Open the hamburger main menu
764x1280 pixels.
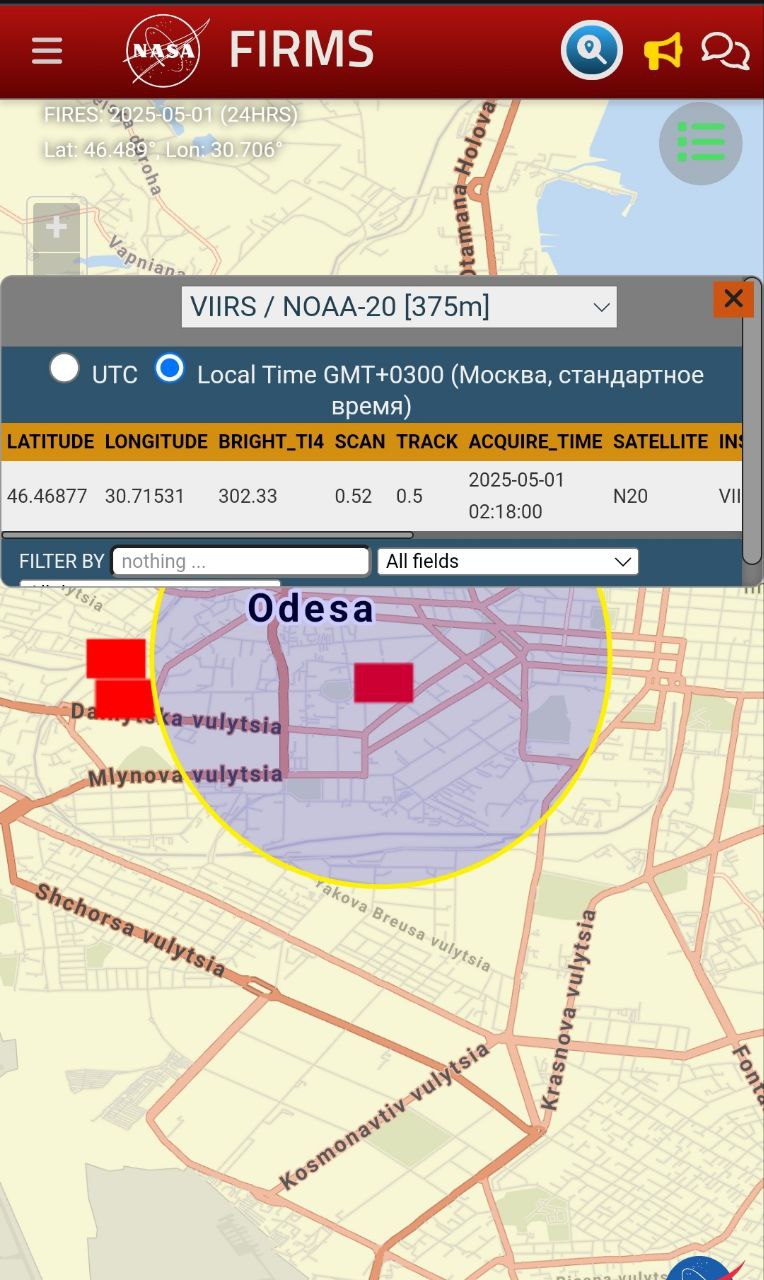(47, 51)
